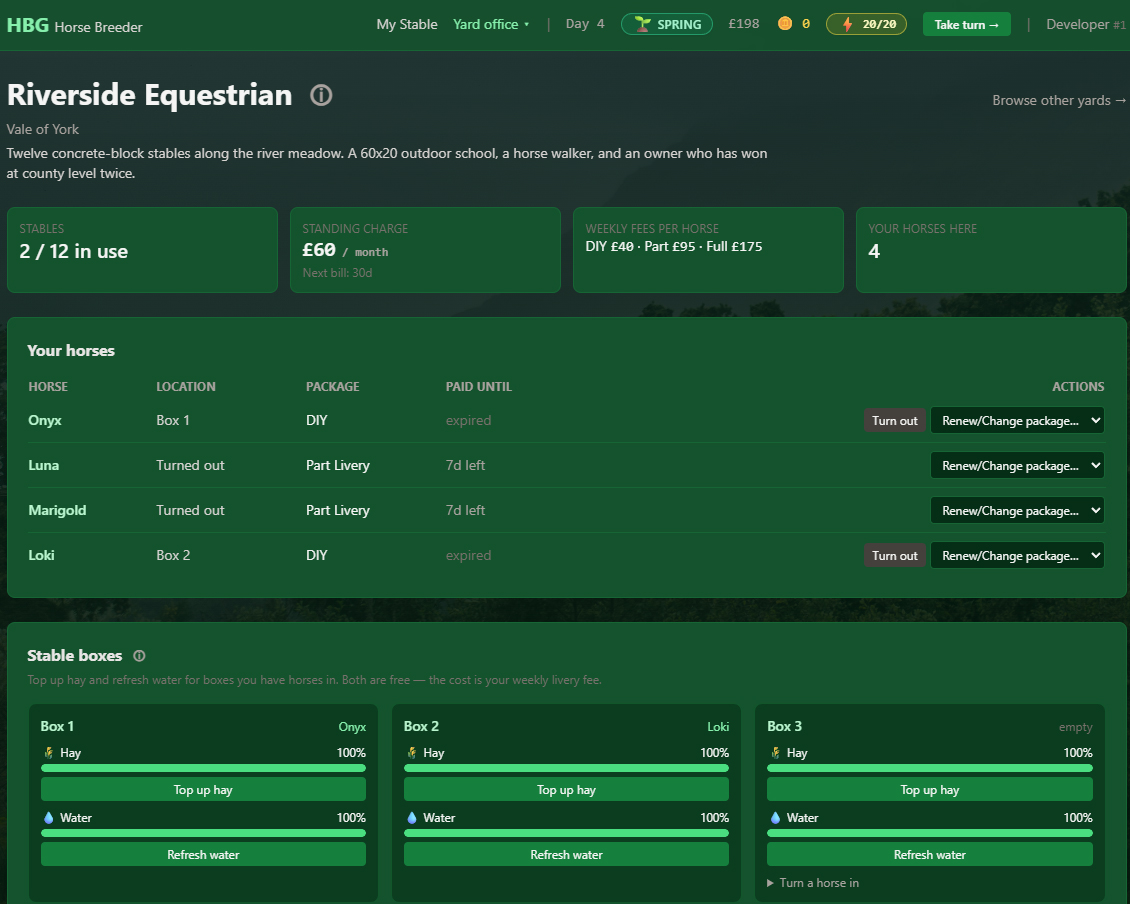Click the hay icon in Box 1
Screen dimensions: 1130x904
click(x=48, y=752)
